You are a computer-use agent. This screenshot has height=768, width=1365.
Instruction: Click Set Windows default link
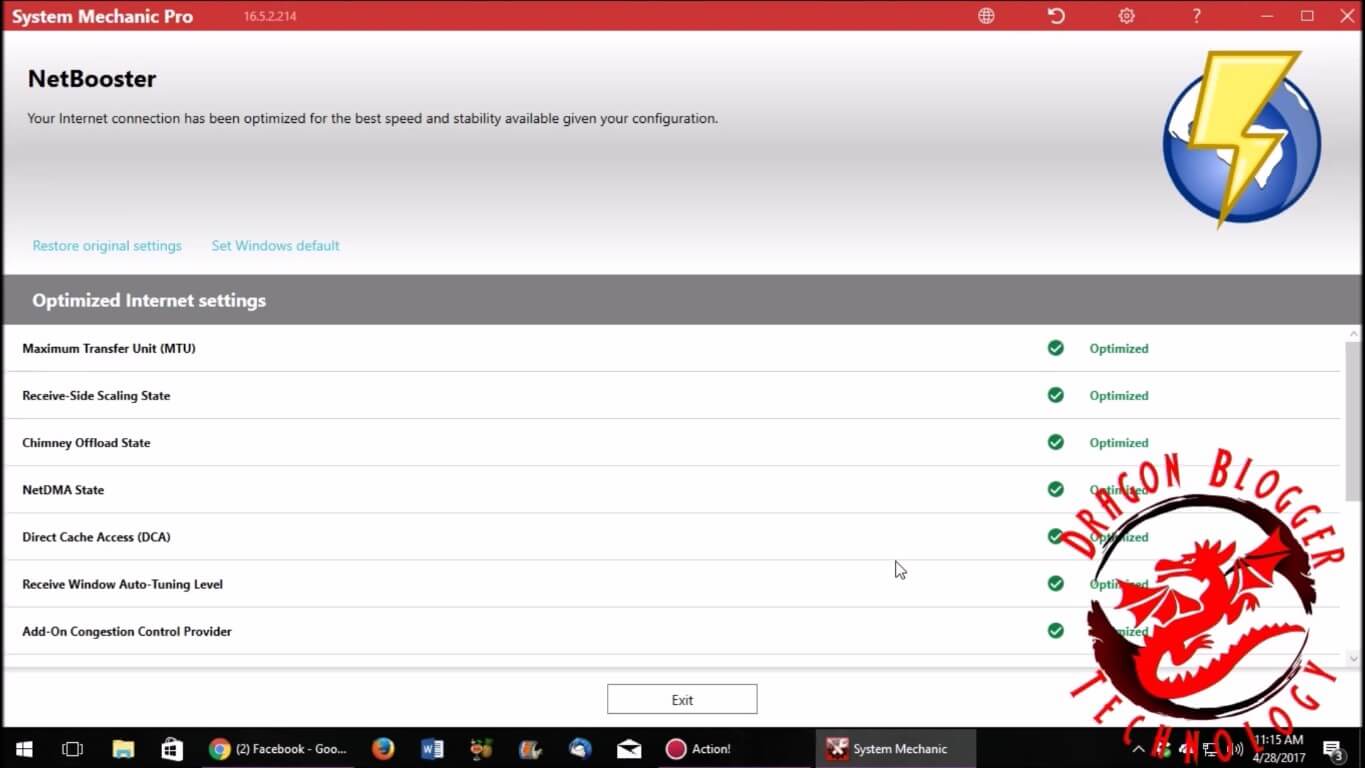pyautogui.click(x=275, y=246)
